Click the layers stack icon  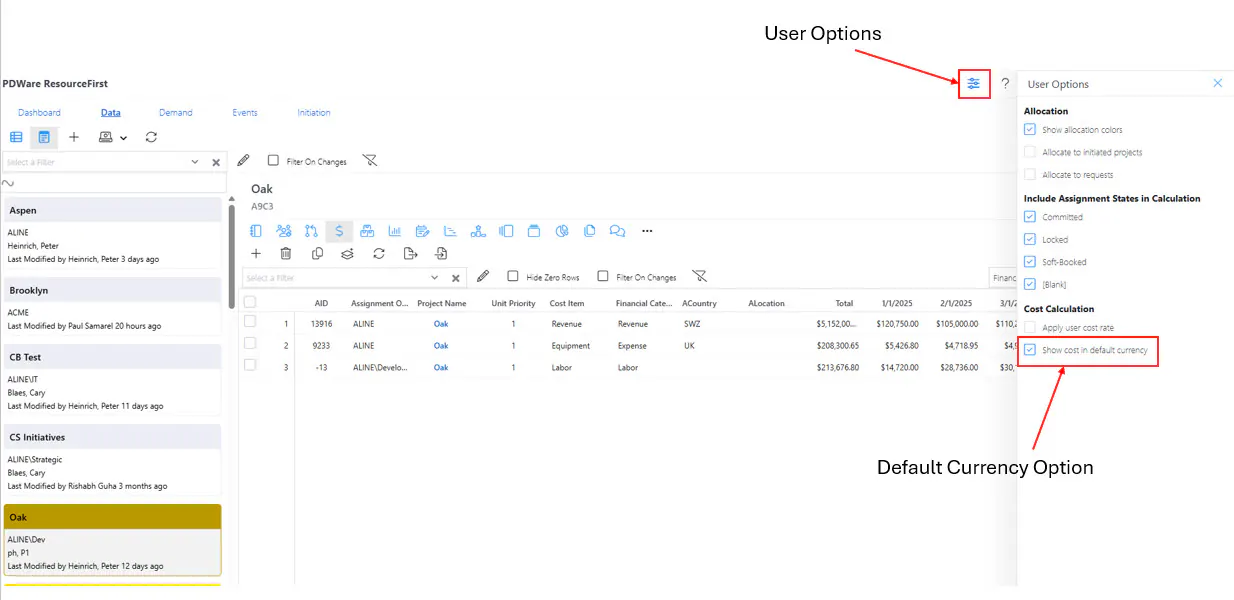[x=347, y=254]
